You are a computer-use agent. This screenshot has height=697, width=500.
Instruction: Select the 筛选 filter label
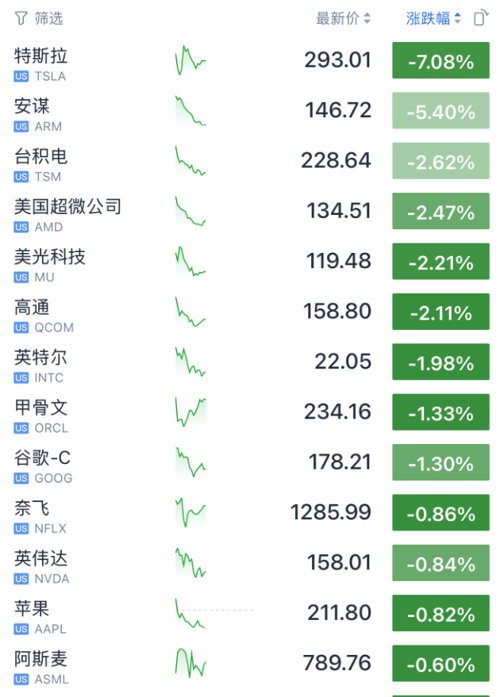coord(49,18)
